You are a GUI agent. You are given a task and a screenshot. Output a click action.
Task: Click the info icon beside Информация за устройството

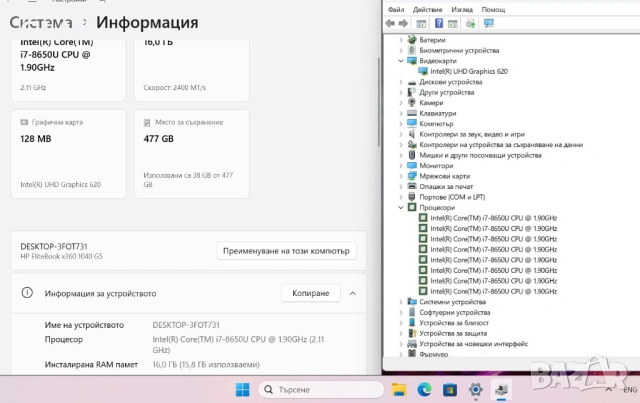coord(27,293)
